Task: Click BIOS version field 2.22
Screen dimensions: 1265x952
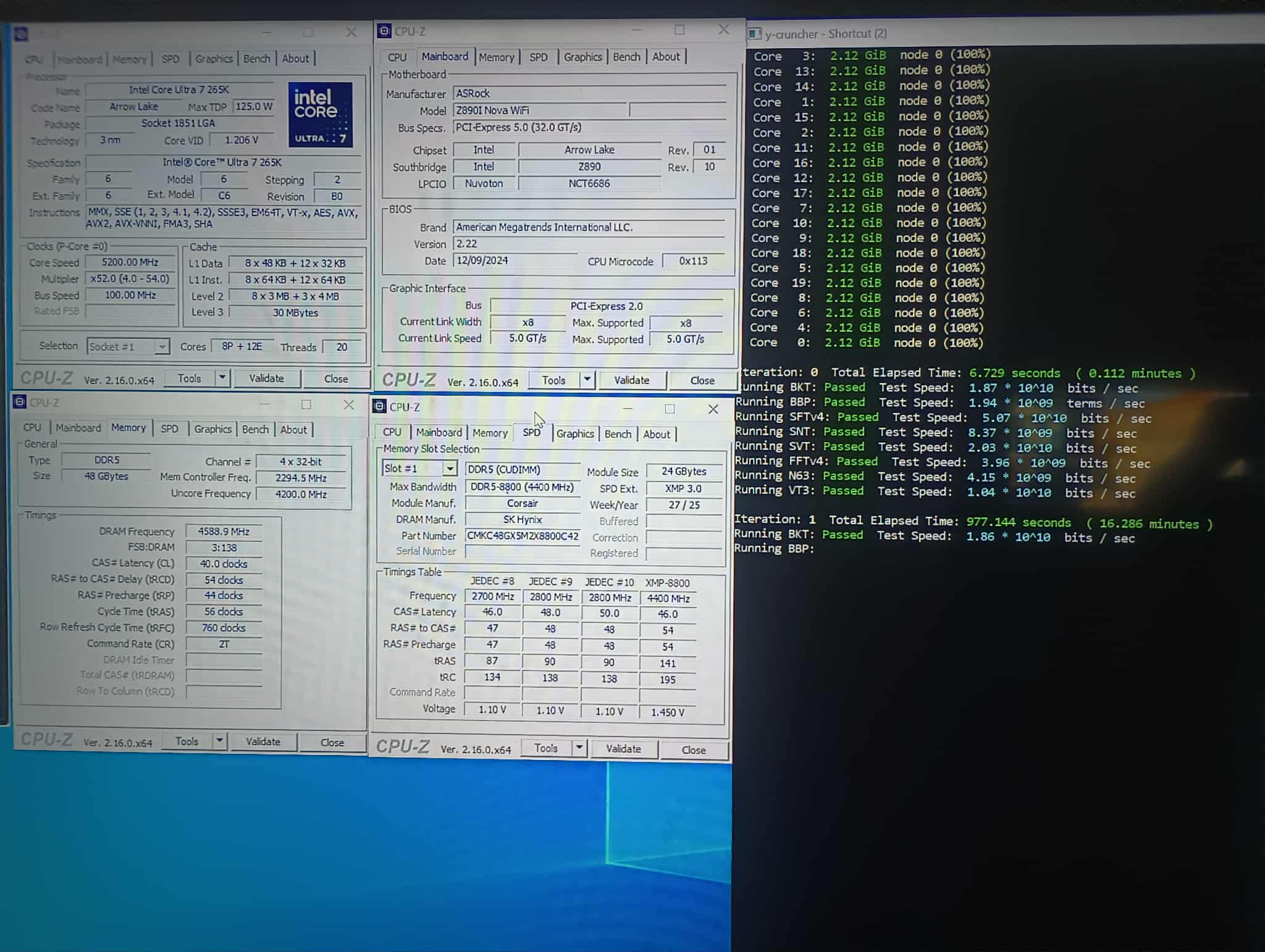Action: pyautogui.click(x=589, y=244)
